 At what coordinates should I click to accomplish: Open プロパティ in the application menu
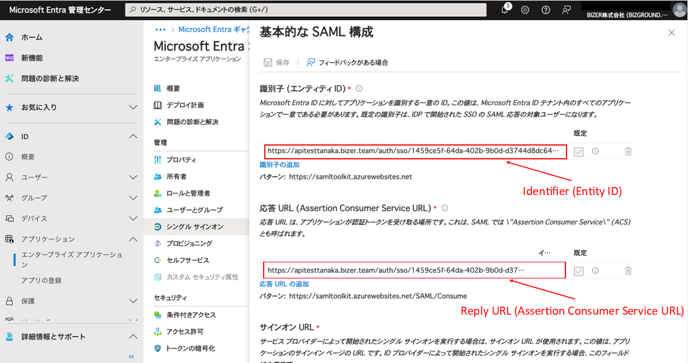point(181,160)
